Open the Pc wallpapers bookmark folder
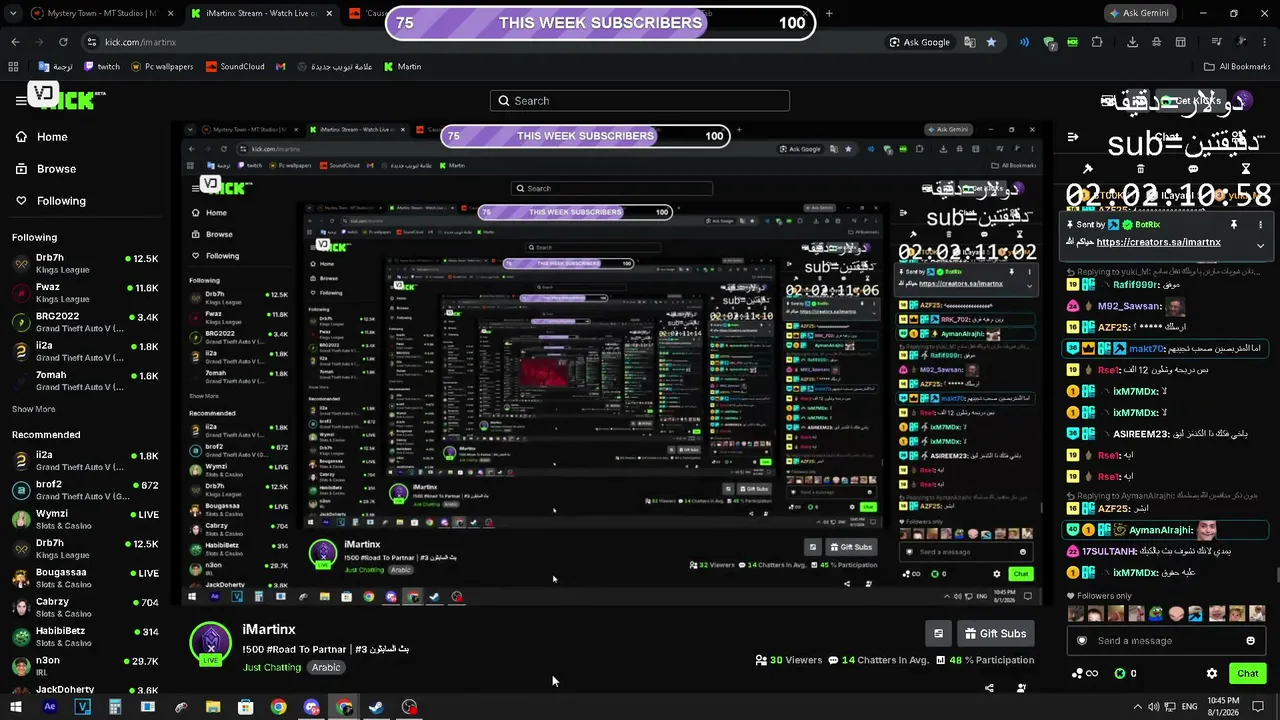The width and height of the screenshot is (1280, 720). (x=162, y=67)
